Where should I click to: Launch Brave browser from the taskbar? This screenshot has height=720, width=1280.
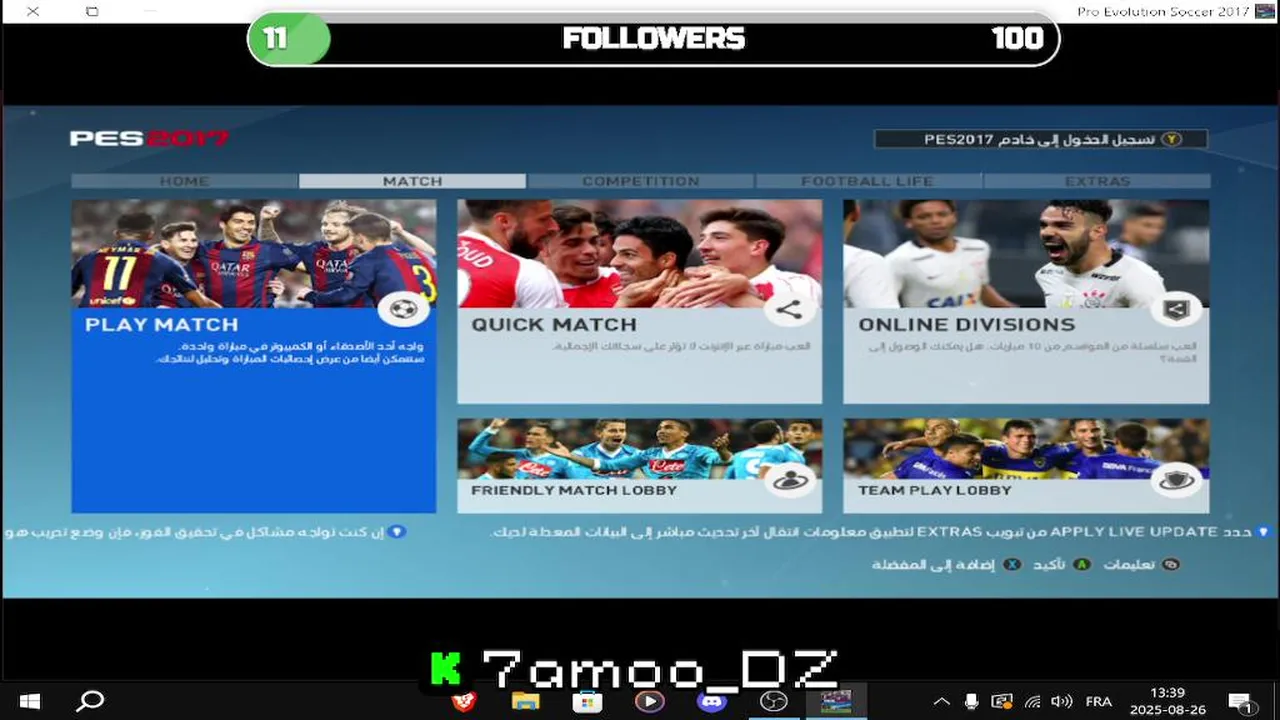pyautogui.click(x=464, y=701)
